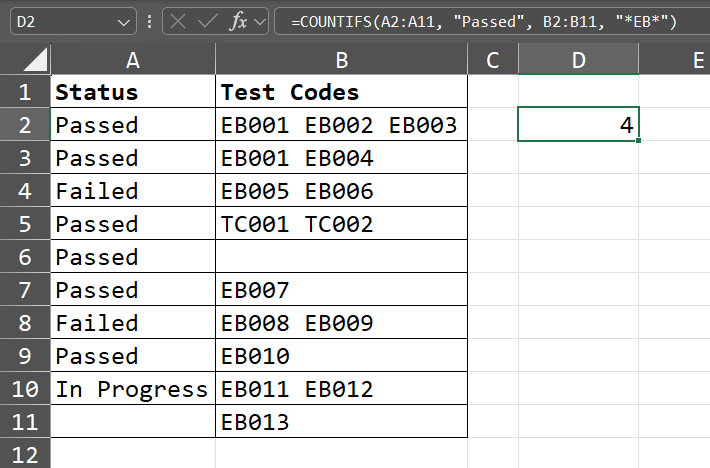This screenshot has height=468, width=710.
Task: Open the Name Box dropdown arrow
Action: 123,22
